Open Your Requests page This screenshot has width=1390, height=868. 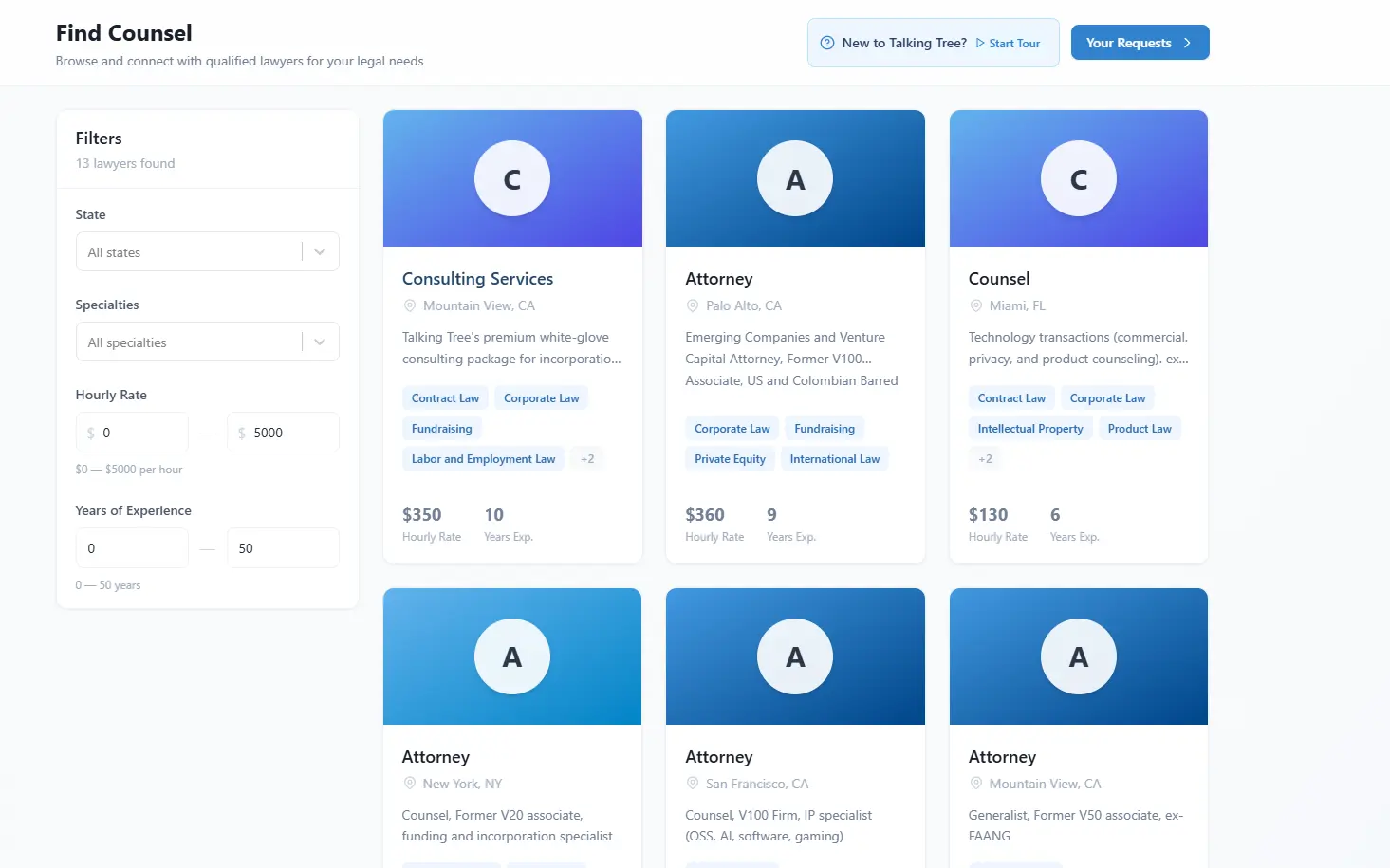[1139, 43]
